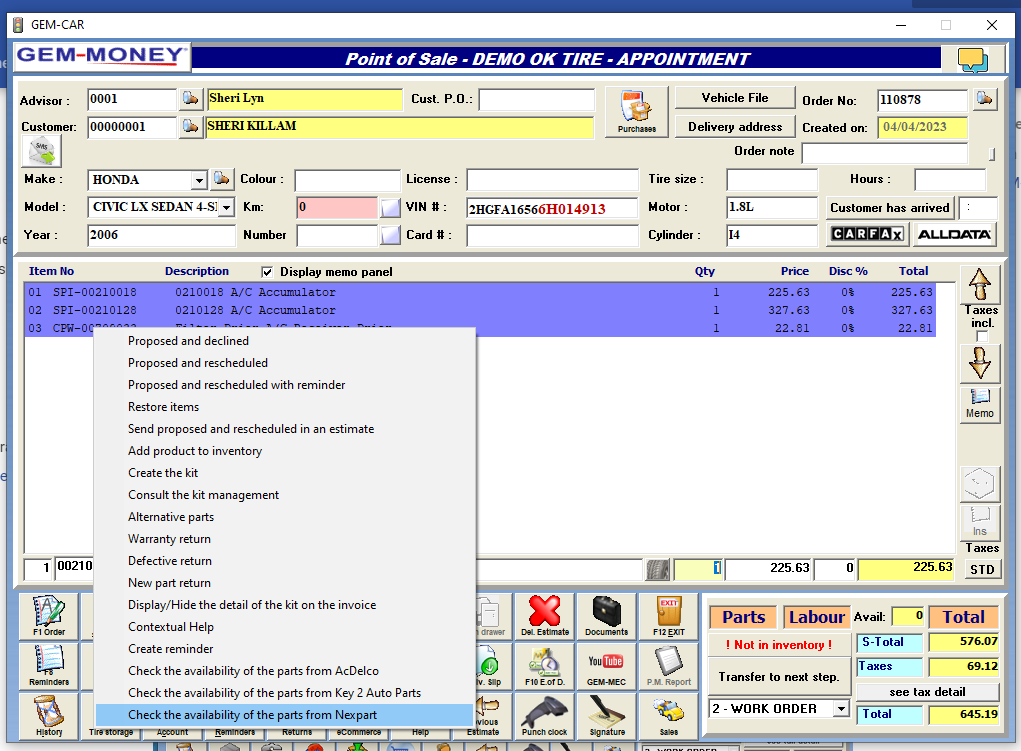Choose Proposed and rescheduled with reminder
Viewport: 1021px width, 751px height.
coord(236,385)
